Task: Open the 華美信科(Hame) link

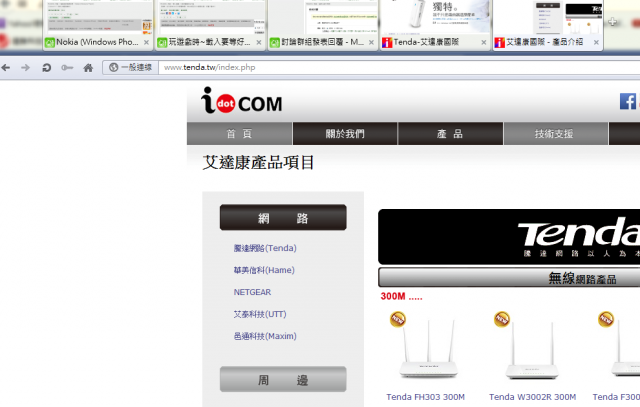Action: point(264,270)
